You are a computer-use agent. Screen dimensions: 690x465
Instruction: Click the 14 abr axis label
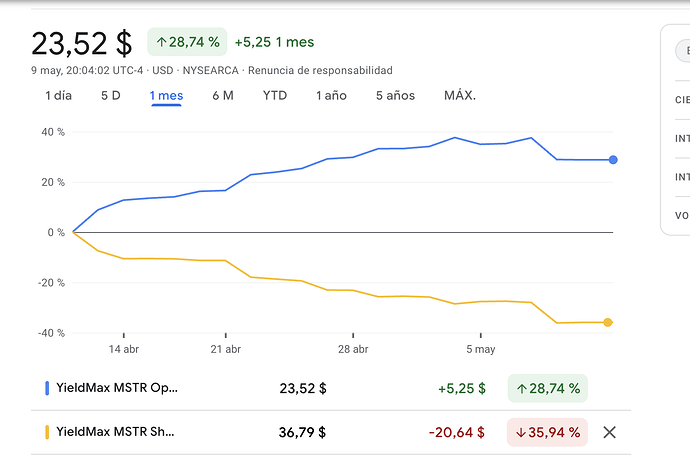pyautogui.click(x=124, y=349)
